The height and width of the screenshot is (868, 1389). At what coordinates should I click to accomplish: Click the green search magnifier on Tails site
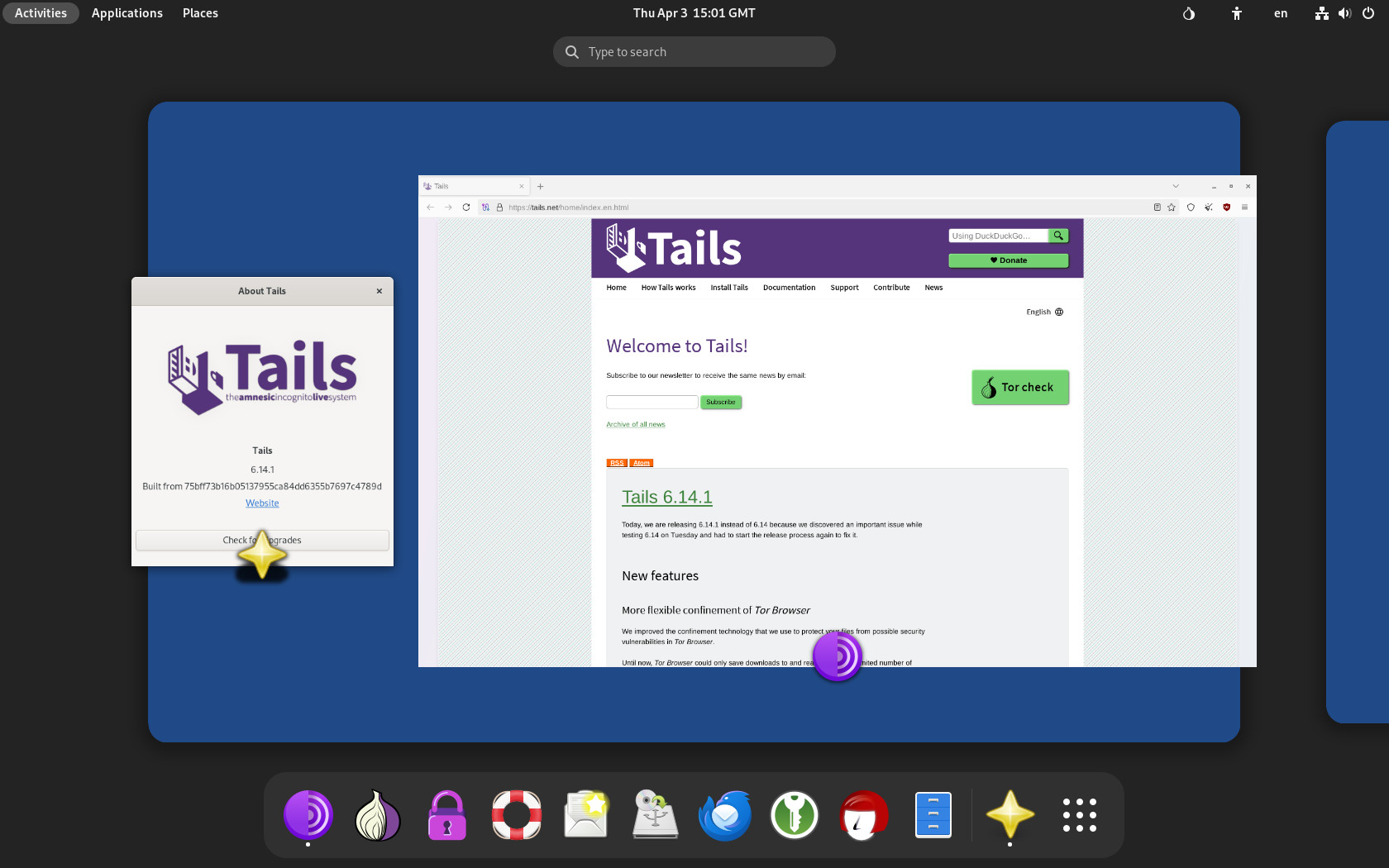coord(1058,236)
